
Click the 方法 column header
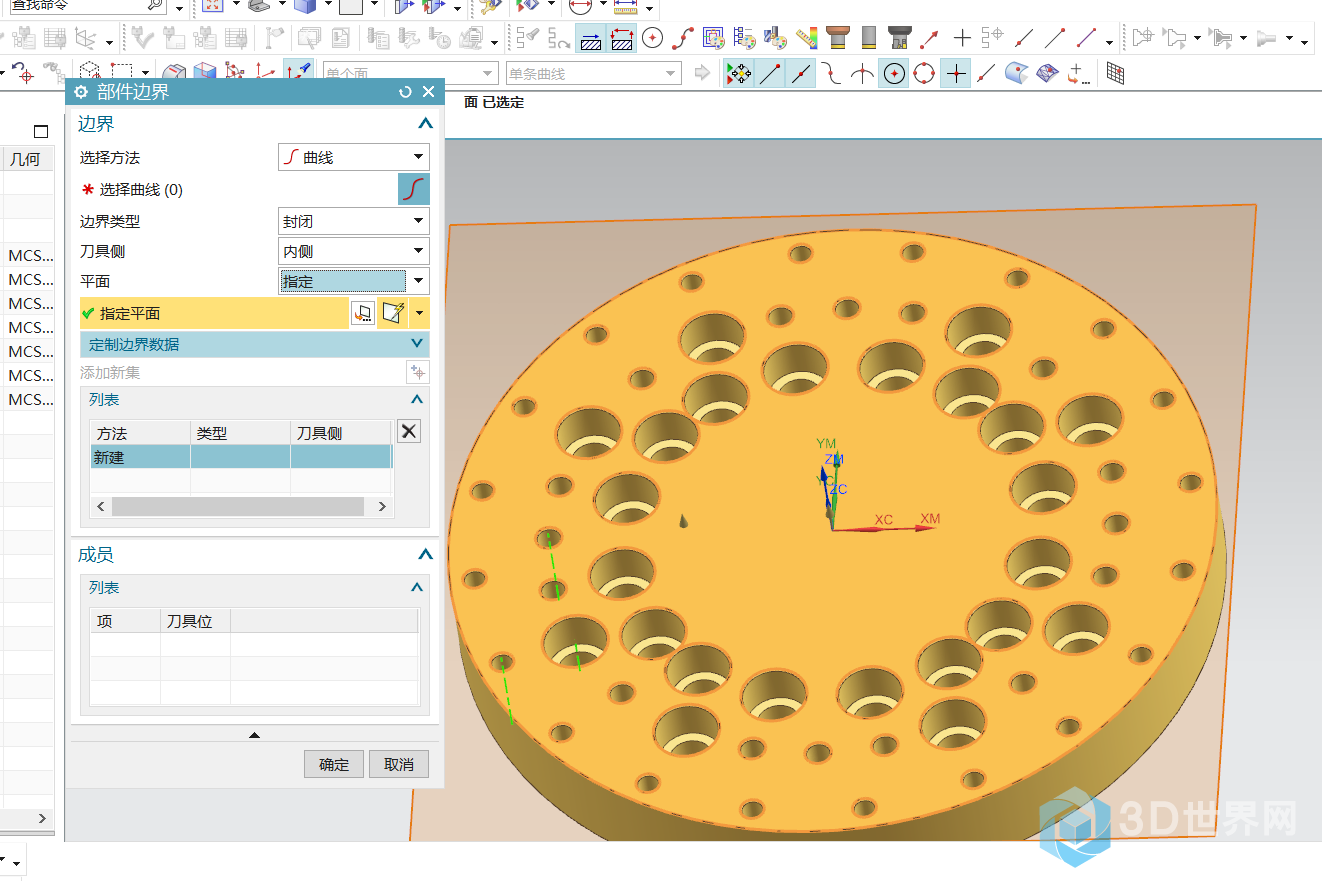[x=141, y=433]
